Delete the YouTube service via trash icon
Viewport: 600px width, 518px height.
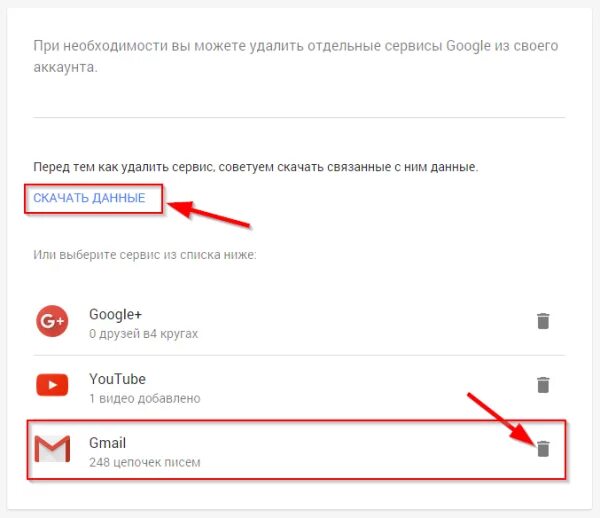[x=543, y=385]
